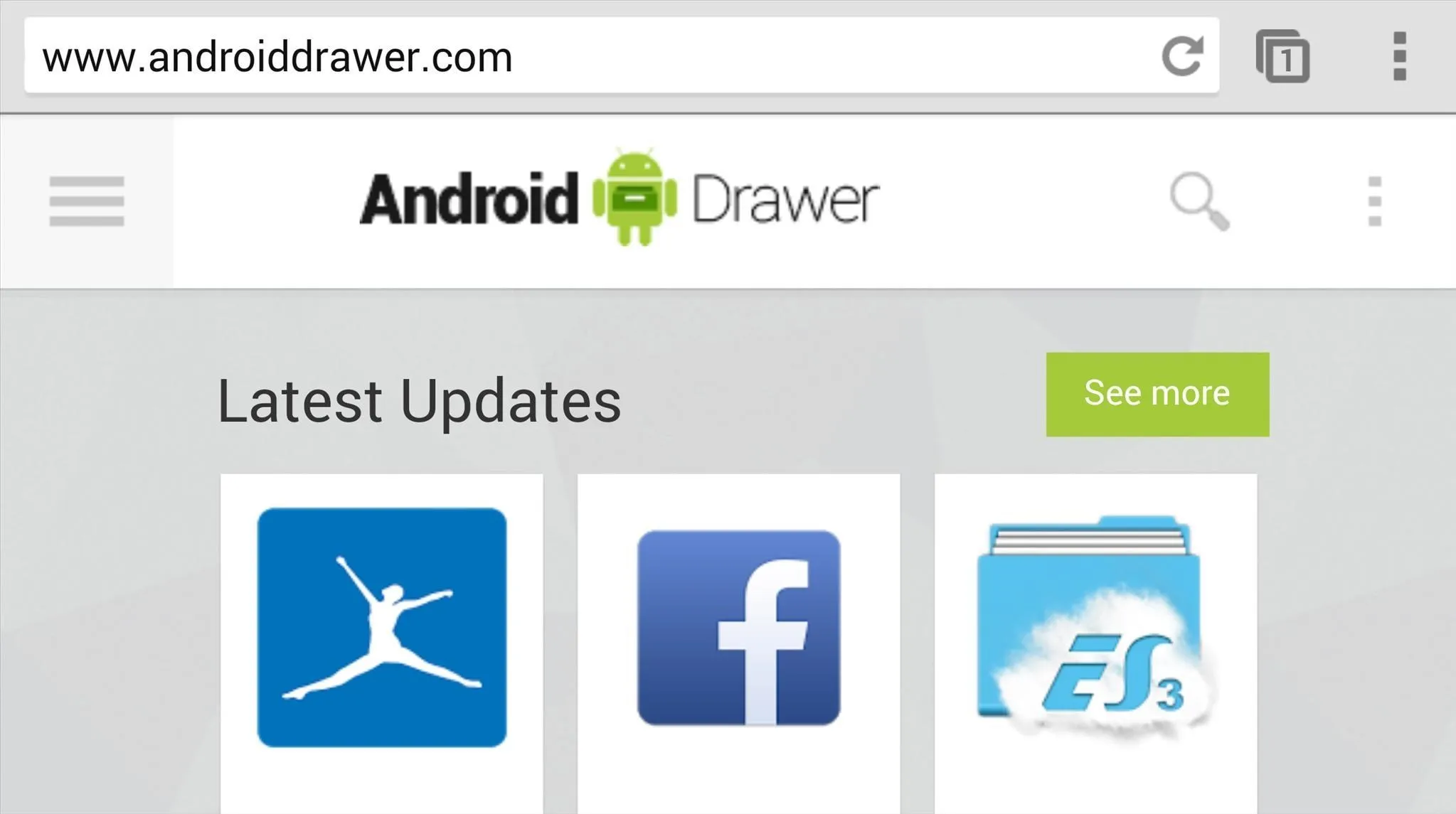Viewport: 1456px width, 814px height.
Task: Open the Facebook app icon
Action: point(738,628)
